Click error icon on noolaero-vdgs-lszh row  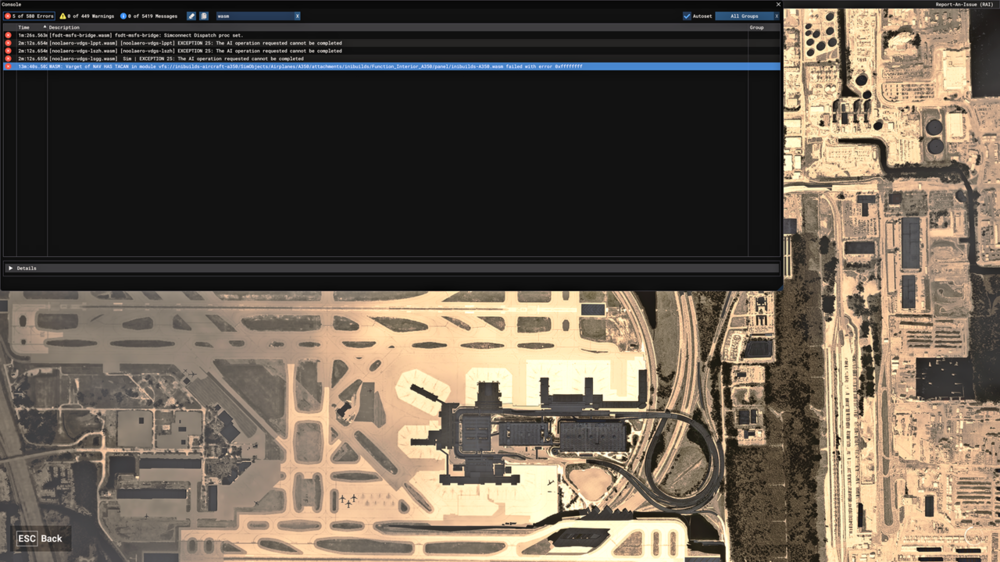click(x=8, y=51)
